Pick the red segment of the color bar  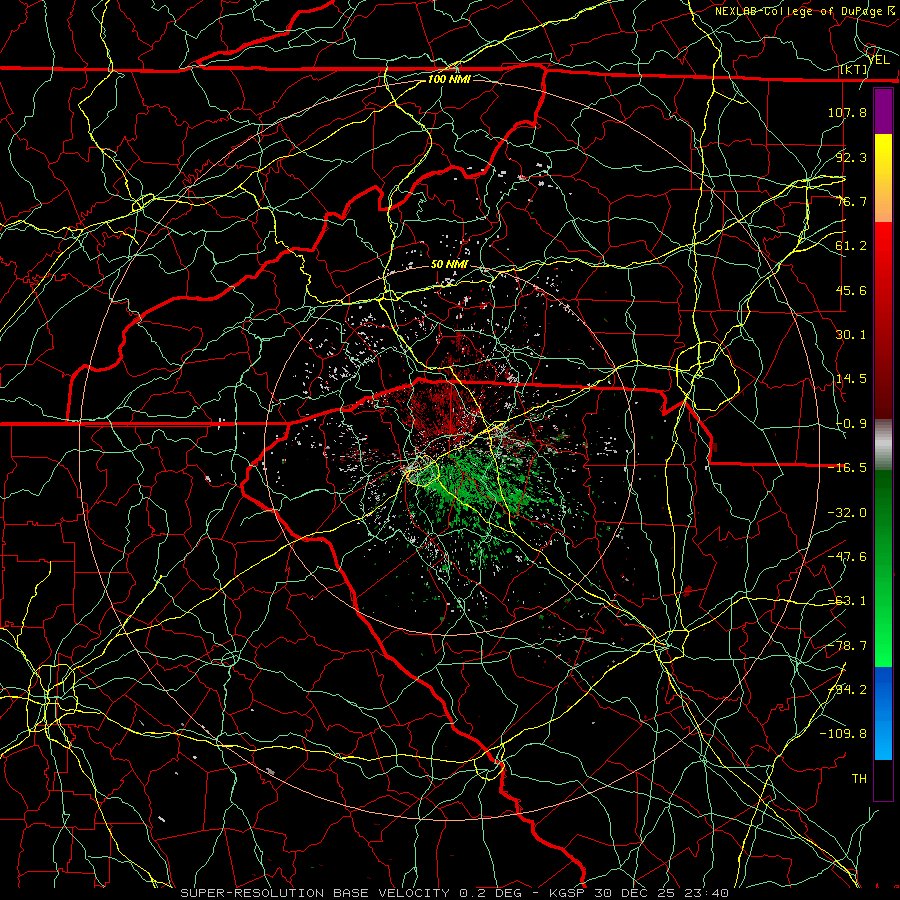pos(883,320)
